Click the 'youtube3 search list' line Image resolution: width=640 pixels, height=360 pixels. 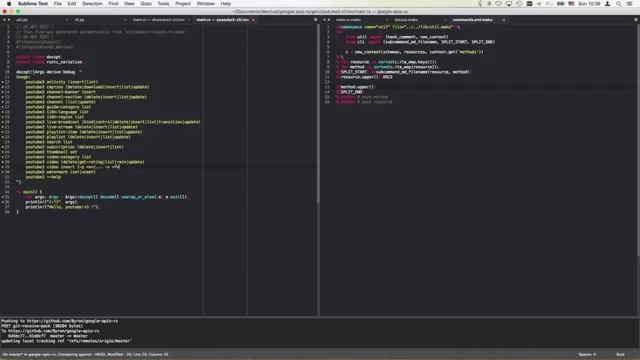pyautogui.click(x=49, y=142)
